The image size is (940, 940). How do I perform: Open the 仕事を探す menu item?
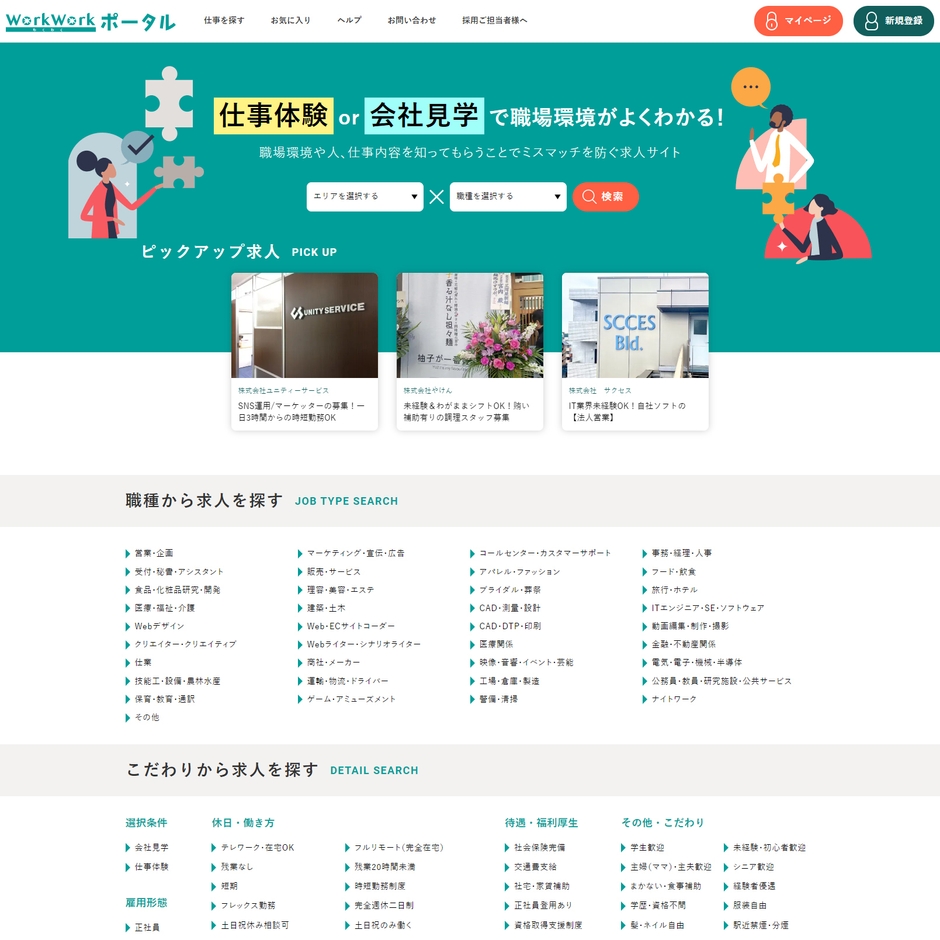(x=224, y=21)
